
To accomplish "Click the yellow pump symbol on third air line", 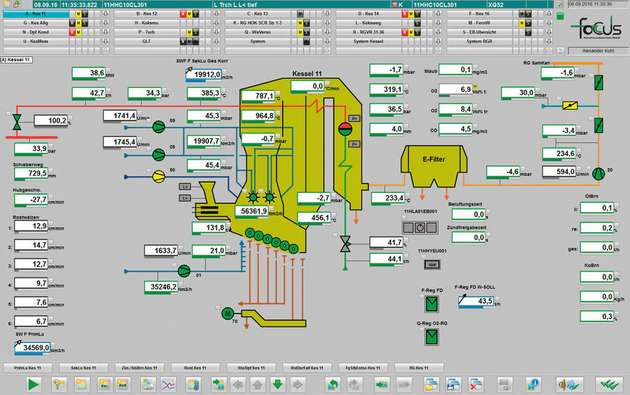I will [159, 176].
